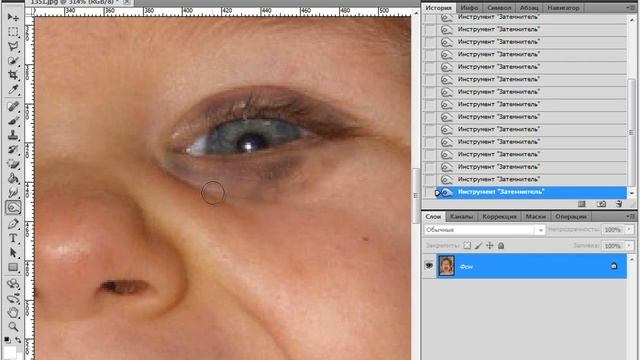Select the Pen tool
This screenshot has height=360, width=640.
(13, 224)
